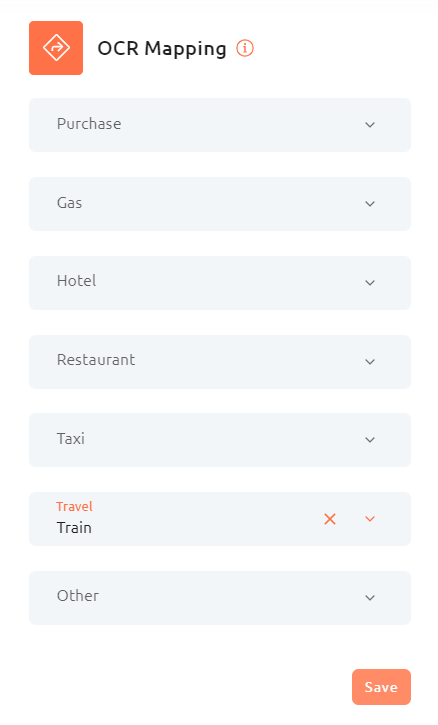Open the info icon beside OCR Mapping
Viewport: 438px width, 725px height.
pyautogui.click(x=245, y=48)
